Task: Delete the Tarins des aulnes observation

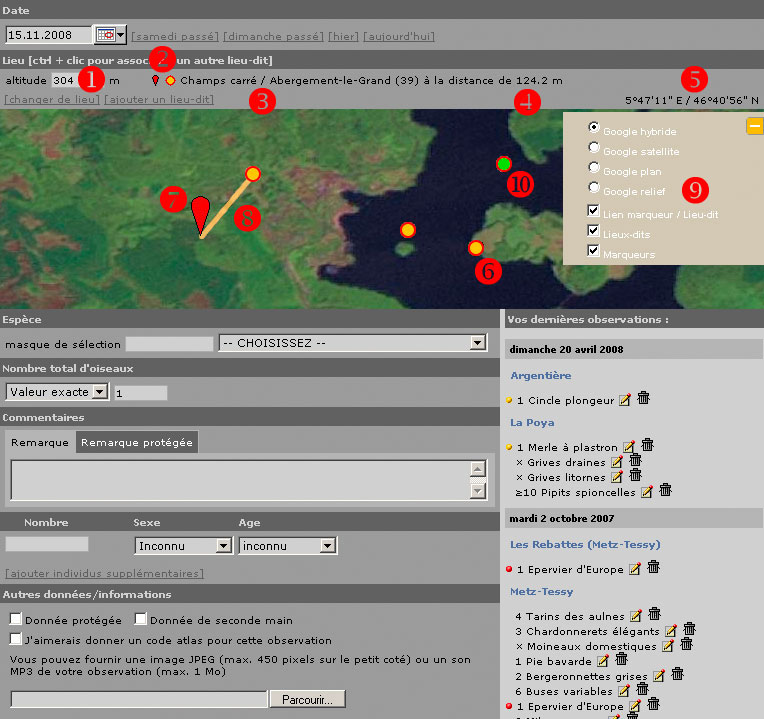Action: pos(654,614)
